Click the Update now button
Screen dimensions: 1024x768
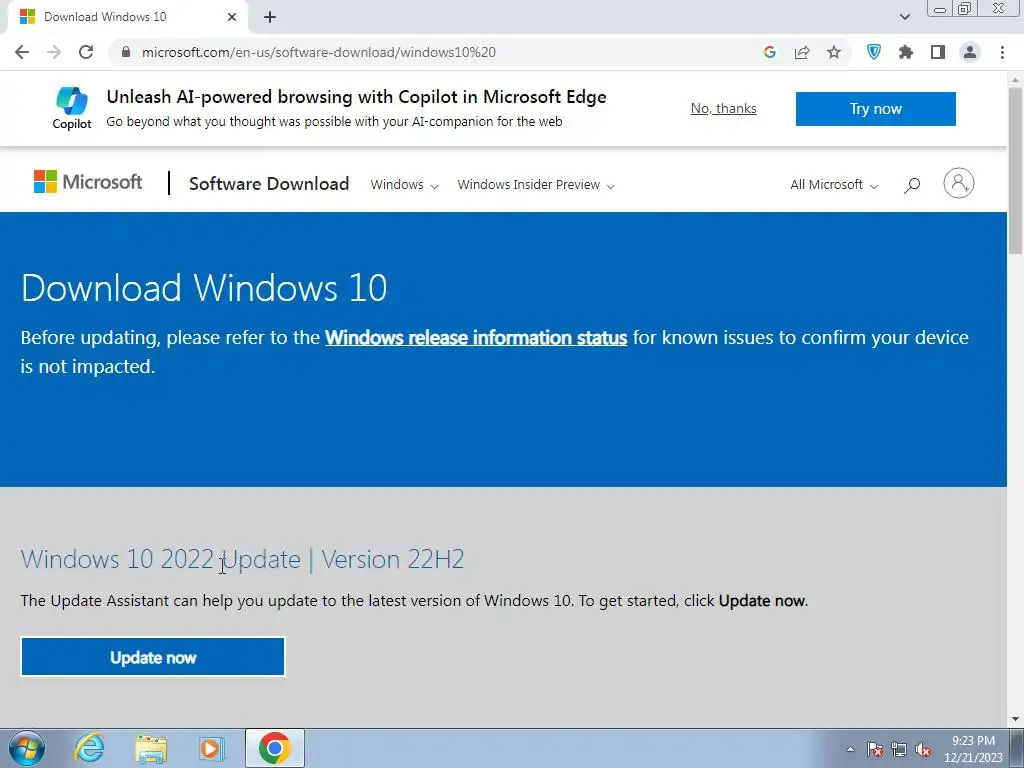click(153, 657)
